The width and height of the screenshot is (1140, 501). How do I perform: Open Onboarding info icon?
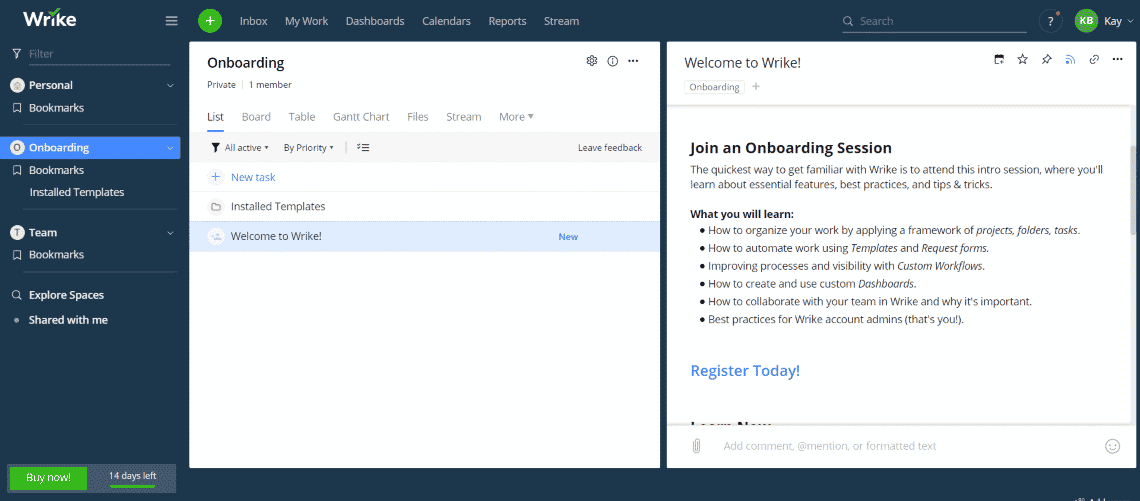[612, 61]
